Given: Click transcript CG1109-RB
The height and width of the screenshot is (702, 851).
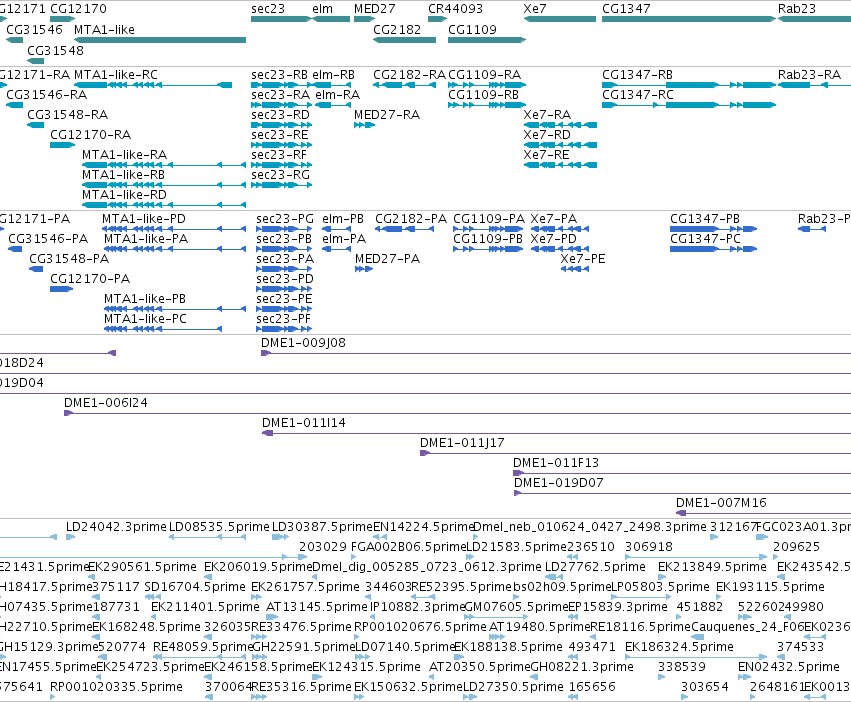Looking at the screenshot, I should (487, 105).
